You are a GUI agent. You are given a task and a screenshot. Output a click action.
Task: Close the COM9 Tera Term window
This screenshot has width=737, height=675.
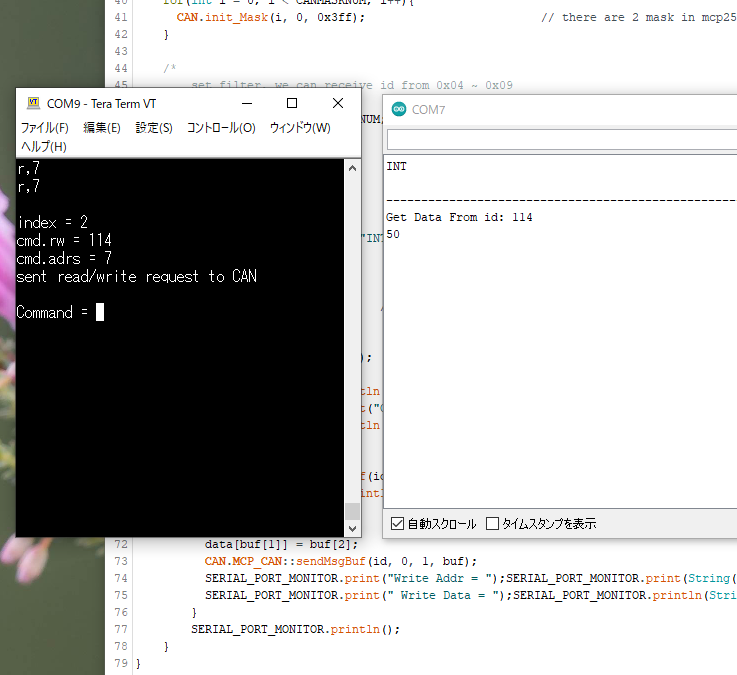337,103
